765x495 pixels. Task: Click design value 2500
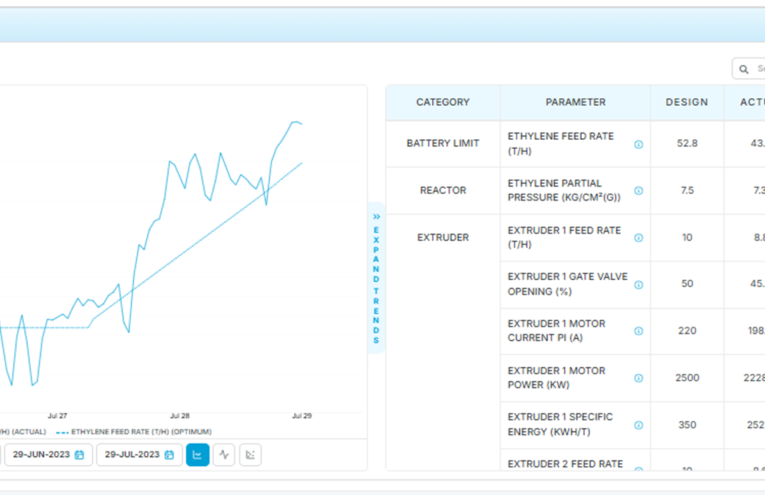[687, 377]
